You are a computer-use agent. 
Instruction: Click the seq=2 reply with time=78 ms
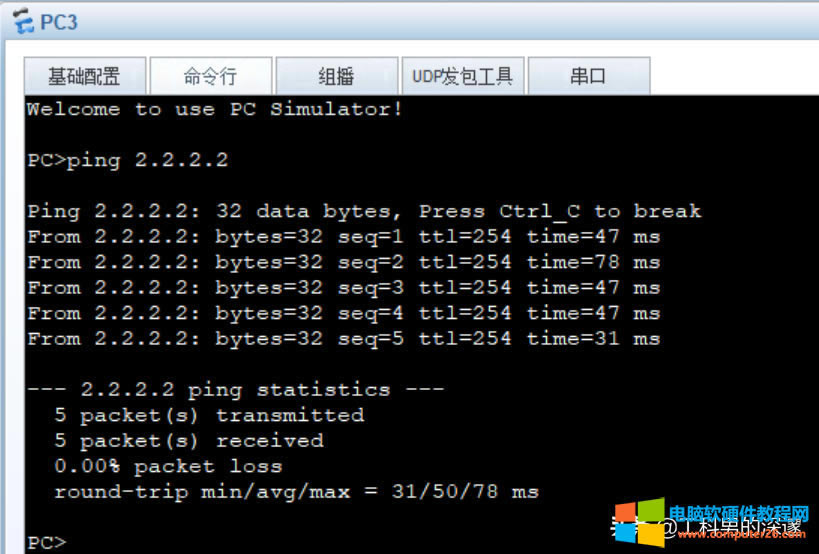pyautogui.click(x=343, y=262)
